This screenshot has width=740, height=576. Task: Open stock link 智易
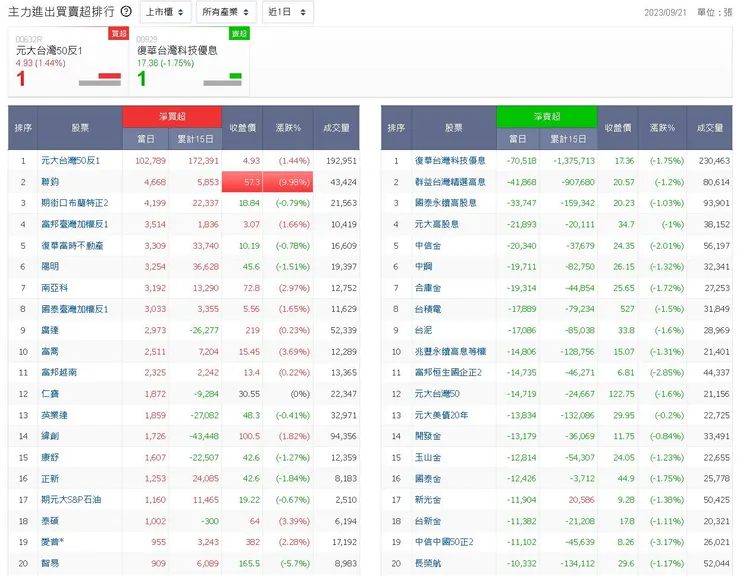click(50, 563)
